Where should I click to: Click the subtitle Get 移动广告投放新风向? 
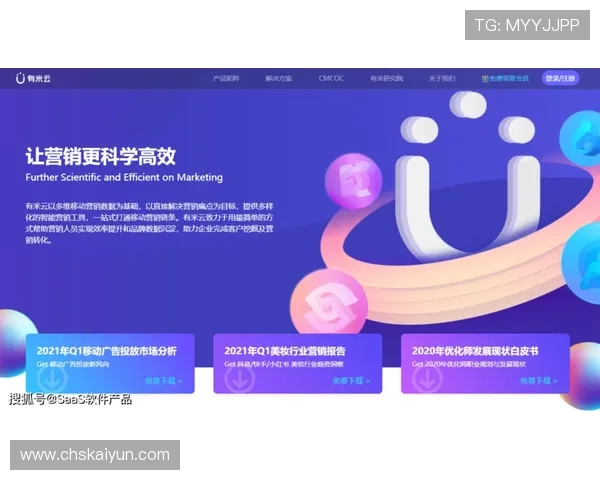pyautogui.click(x=73, y=364)
